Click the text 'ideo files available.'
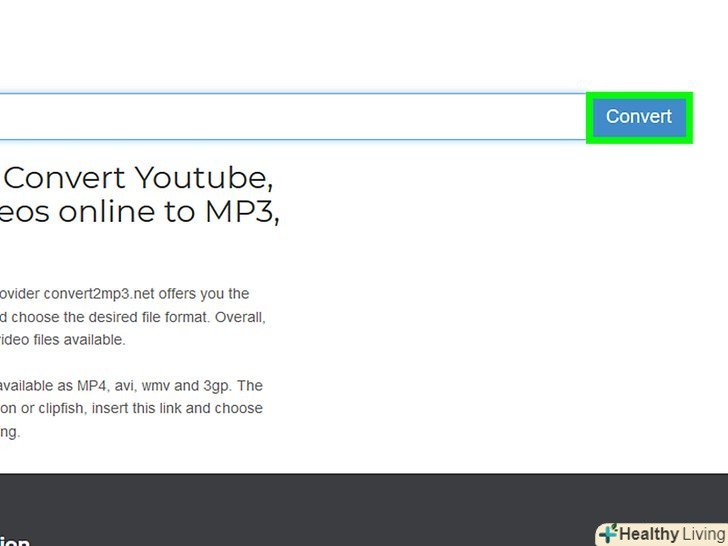 pyautogui.click(x=63, y=340)
